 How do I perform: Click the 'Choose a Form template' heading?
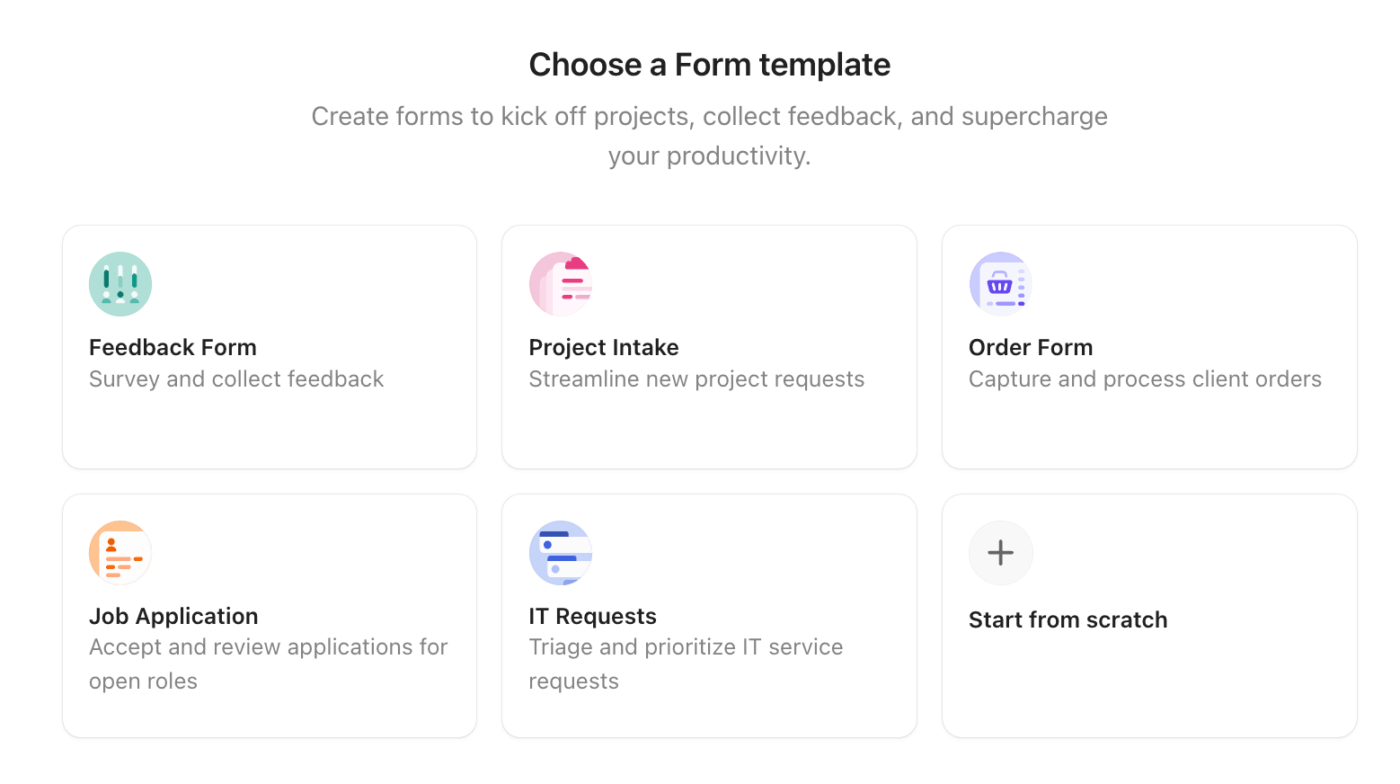[709, 64]
